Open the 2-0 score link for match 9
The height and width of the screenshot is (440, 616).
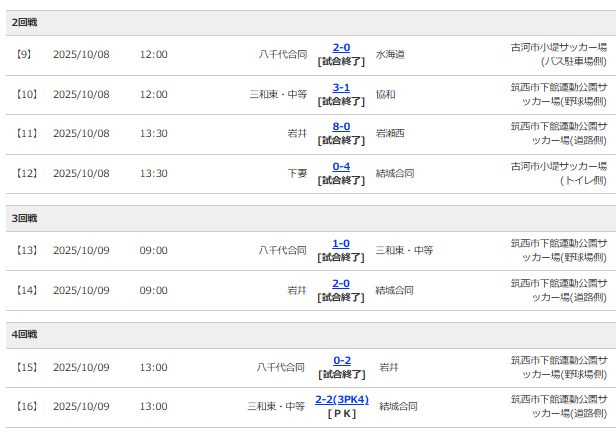pos(341,48)
